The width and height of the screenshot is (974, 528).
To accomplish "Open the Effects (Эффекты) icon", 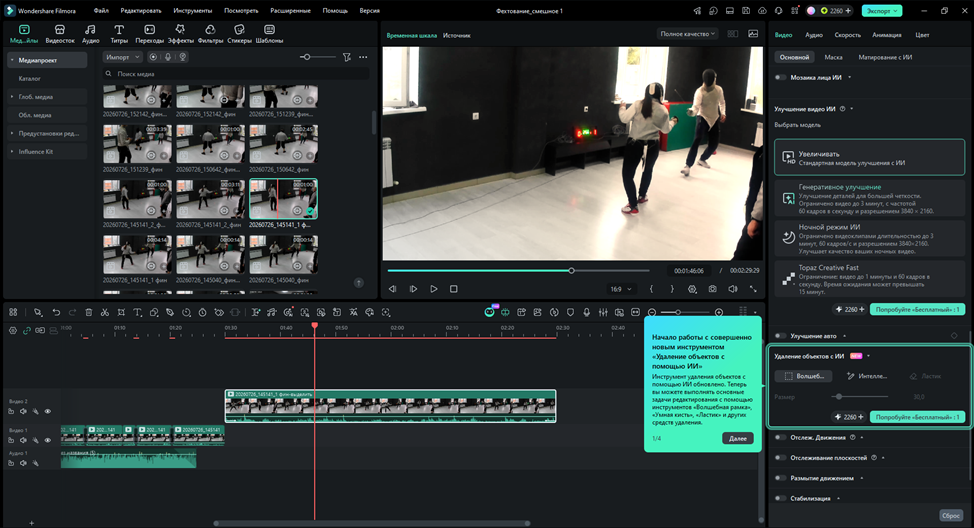I will coord(180,34).
